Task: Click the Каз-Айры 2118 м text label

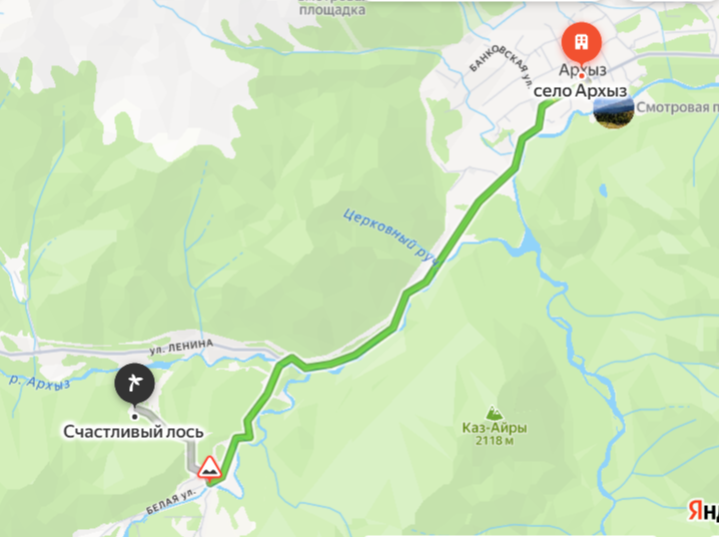Action: pos(494,434)
